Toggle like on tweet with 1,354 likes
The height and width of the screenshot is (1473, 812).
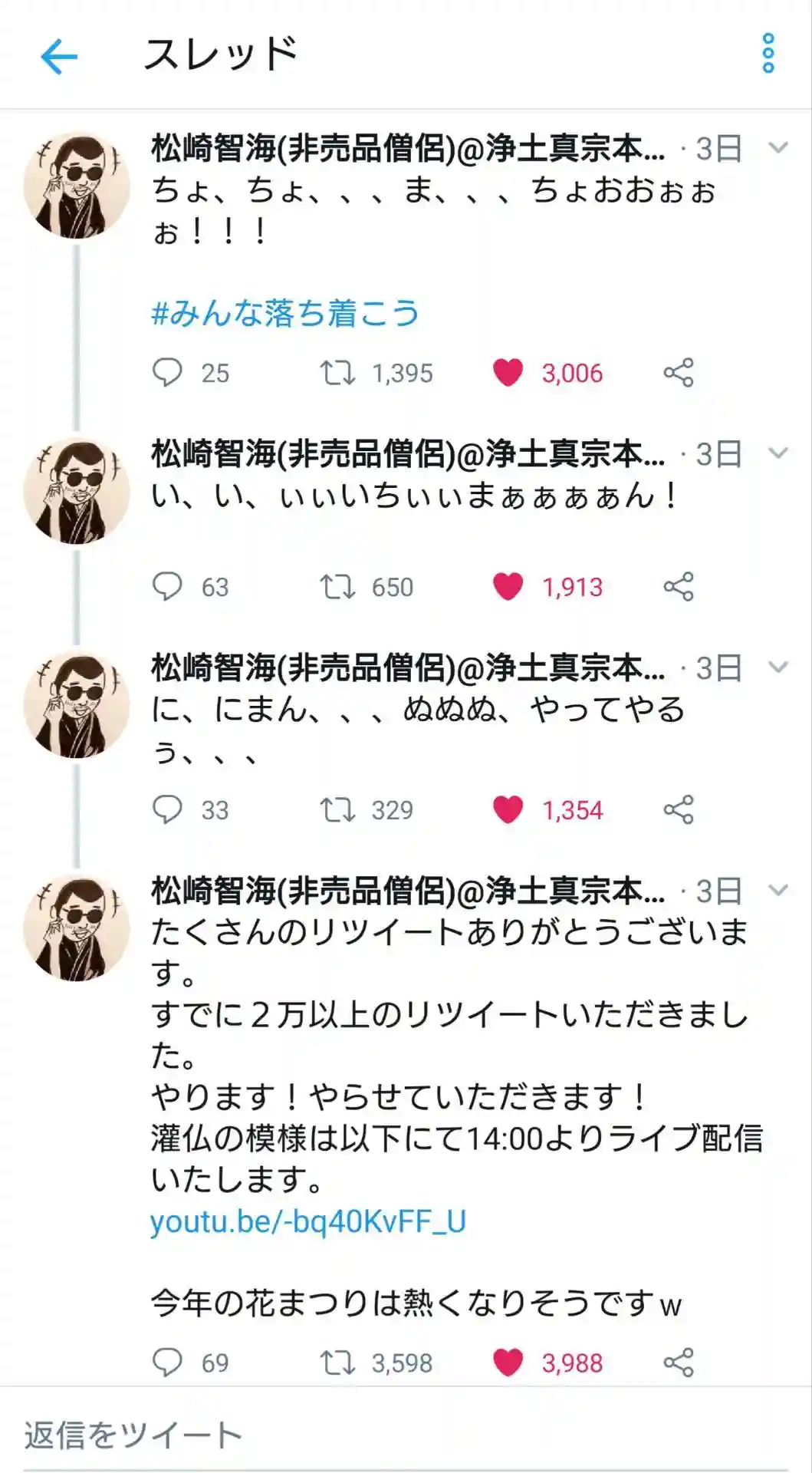coord(508,809)
